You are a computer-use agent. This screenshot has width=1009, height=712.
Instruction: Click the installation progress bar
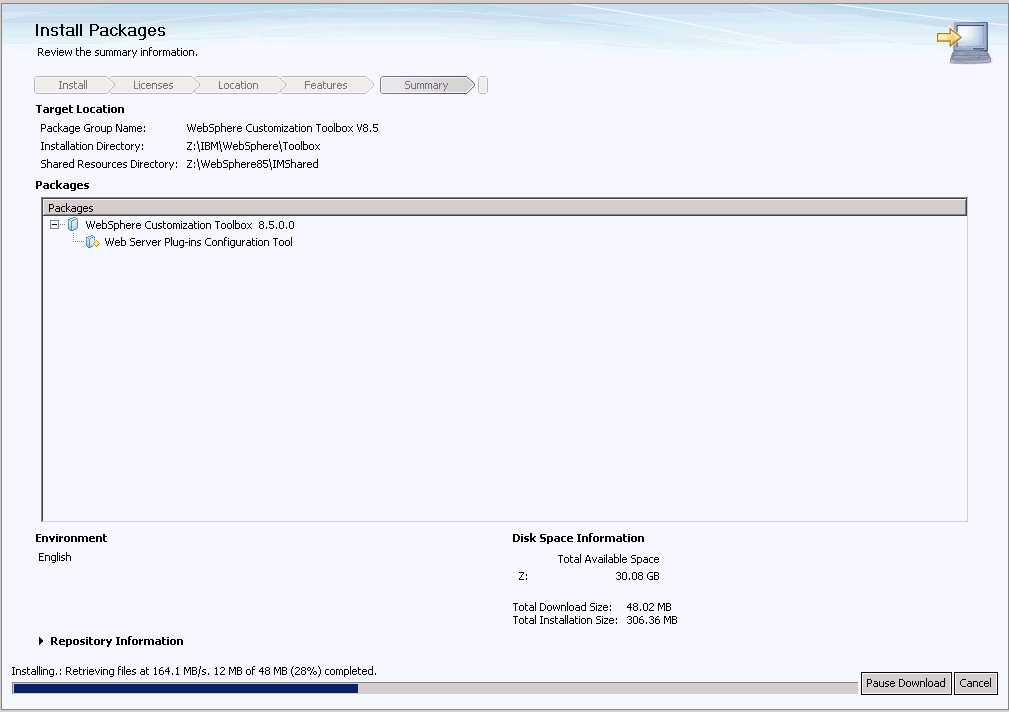point(436,688)
